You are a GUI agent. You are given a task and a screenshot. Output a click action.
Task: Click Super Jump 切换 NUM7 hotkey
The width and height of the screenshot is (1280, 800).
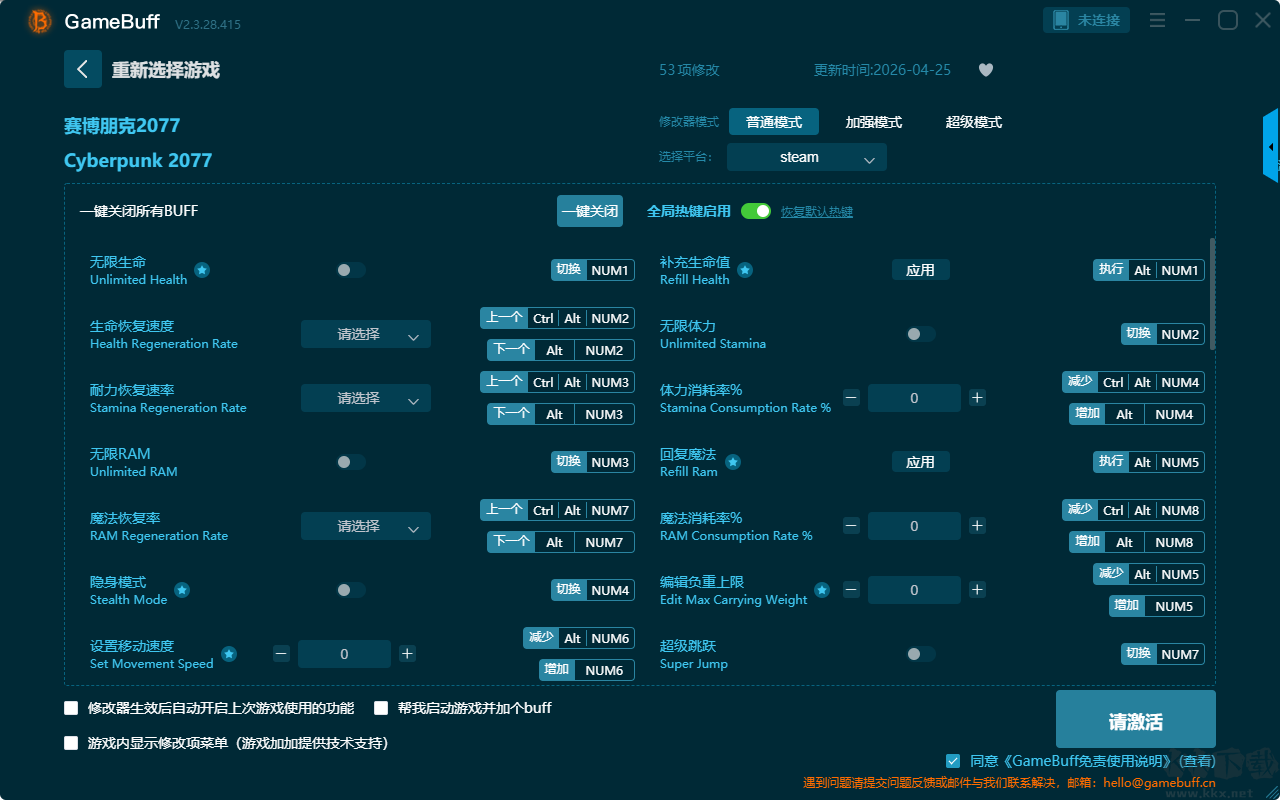(1163, 654)
